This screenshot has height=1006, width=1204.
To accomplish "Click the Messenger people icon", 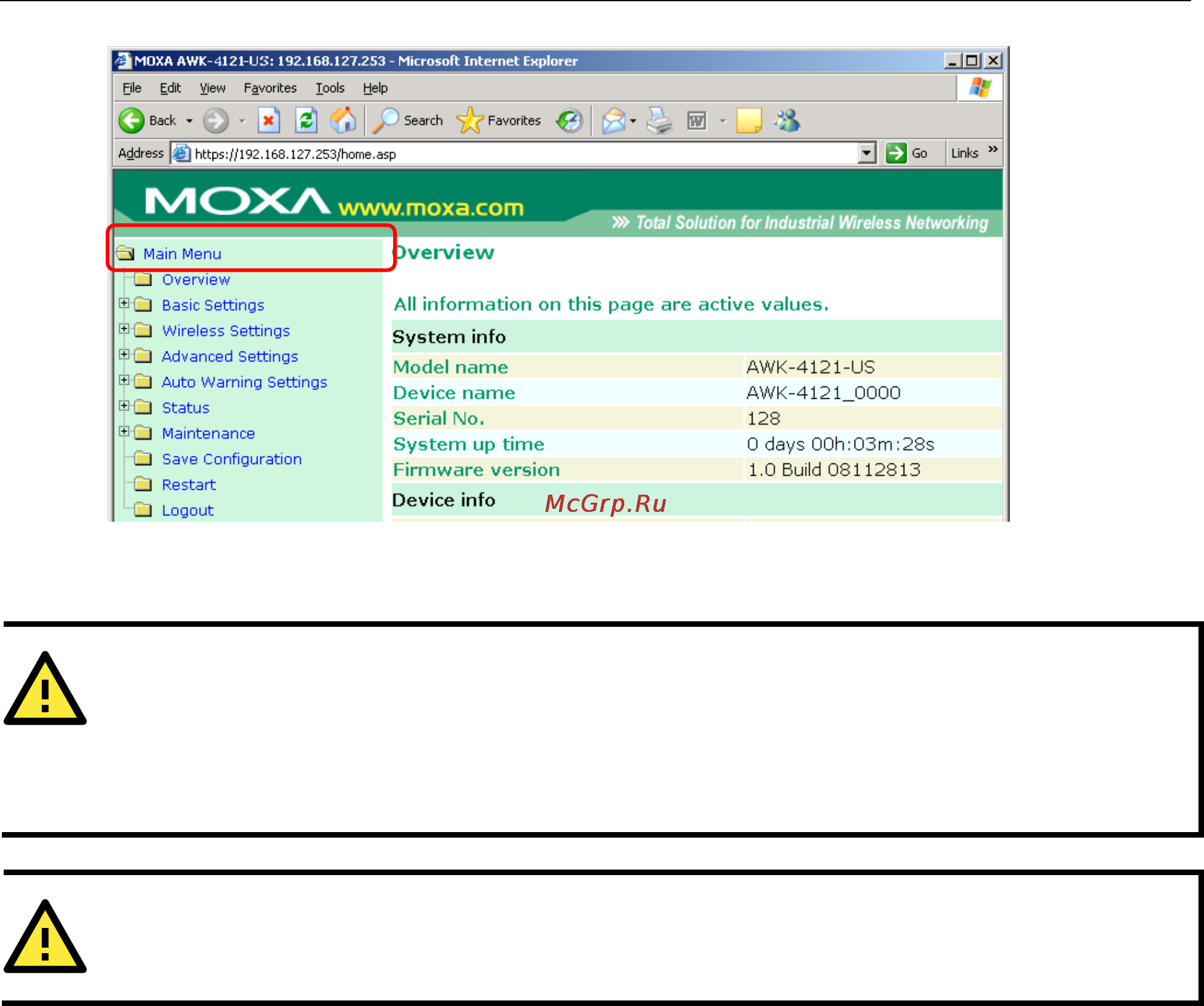I will (x=787, y=120).
